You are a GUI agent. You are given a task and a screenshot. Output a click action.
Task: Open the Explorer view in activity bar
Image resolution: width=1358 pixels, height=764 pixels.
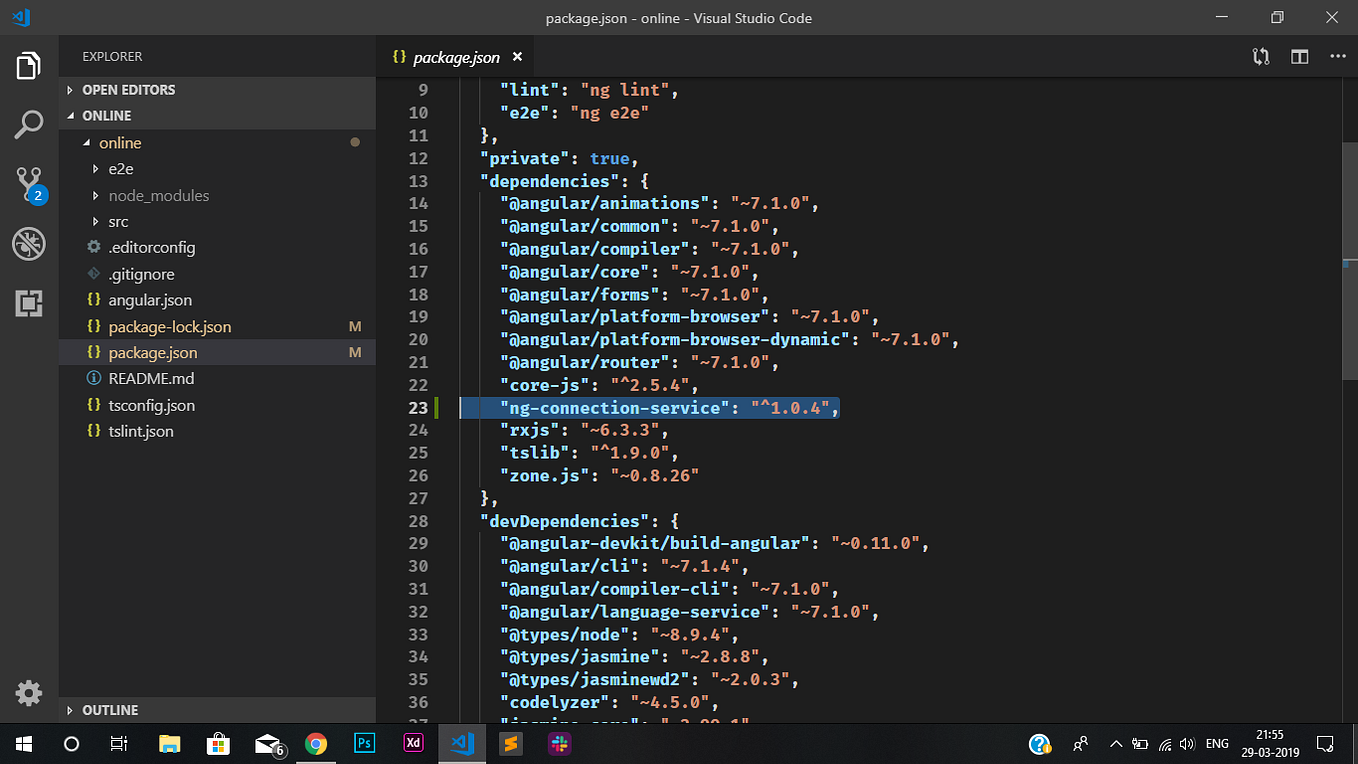29,66
